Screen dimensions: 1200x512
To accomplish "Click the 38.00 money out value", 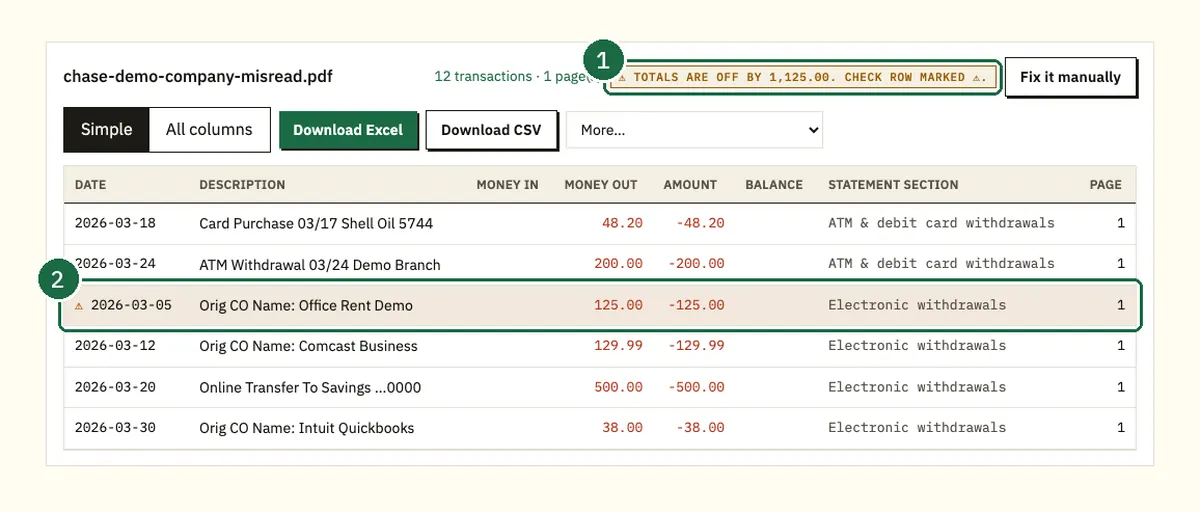I will 622,428.
